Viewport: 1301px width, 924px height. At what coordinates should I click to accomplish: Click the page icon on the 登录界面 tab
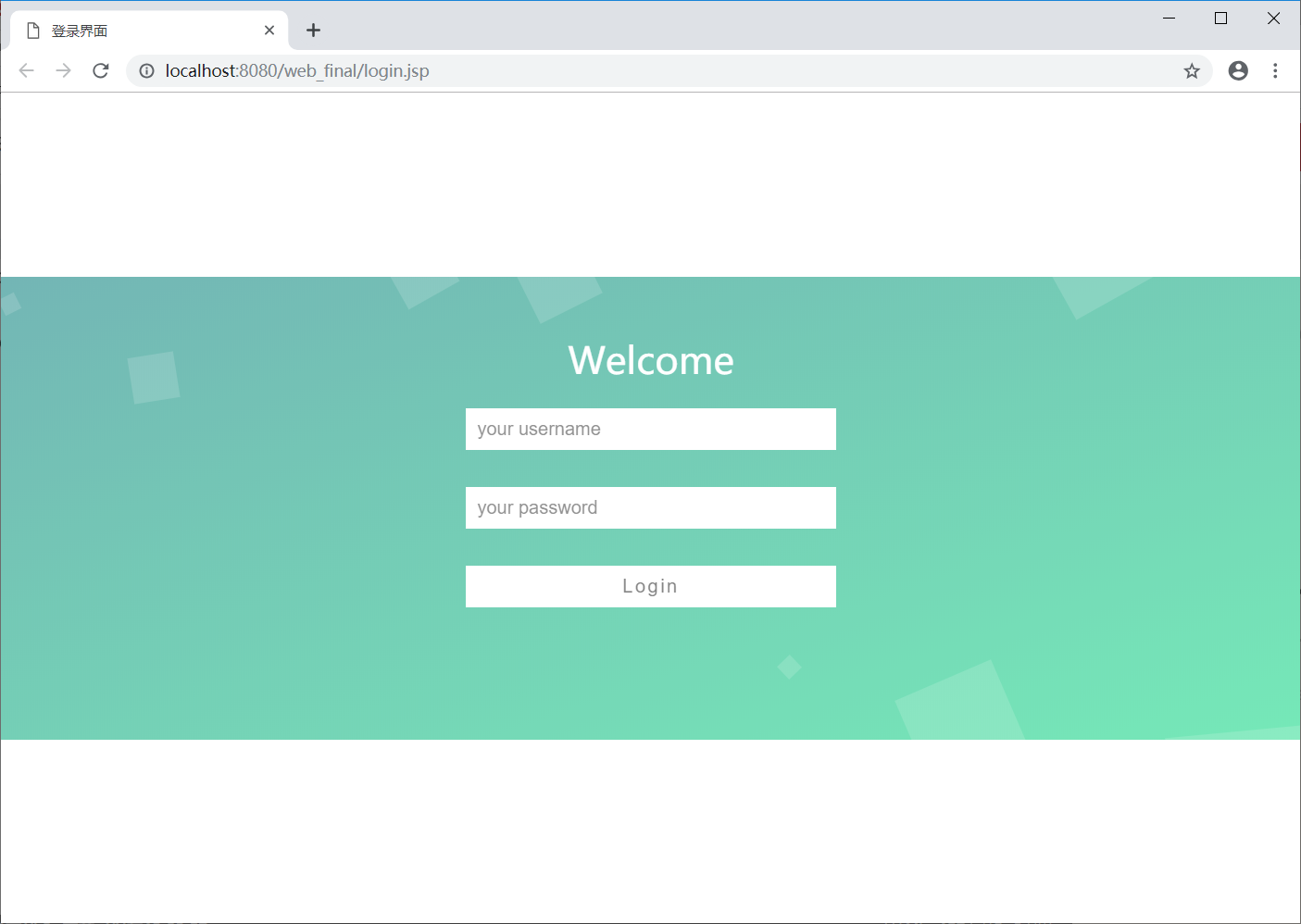(34, 30)
